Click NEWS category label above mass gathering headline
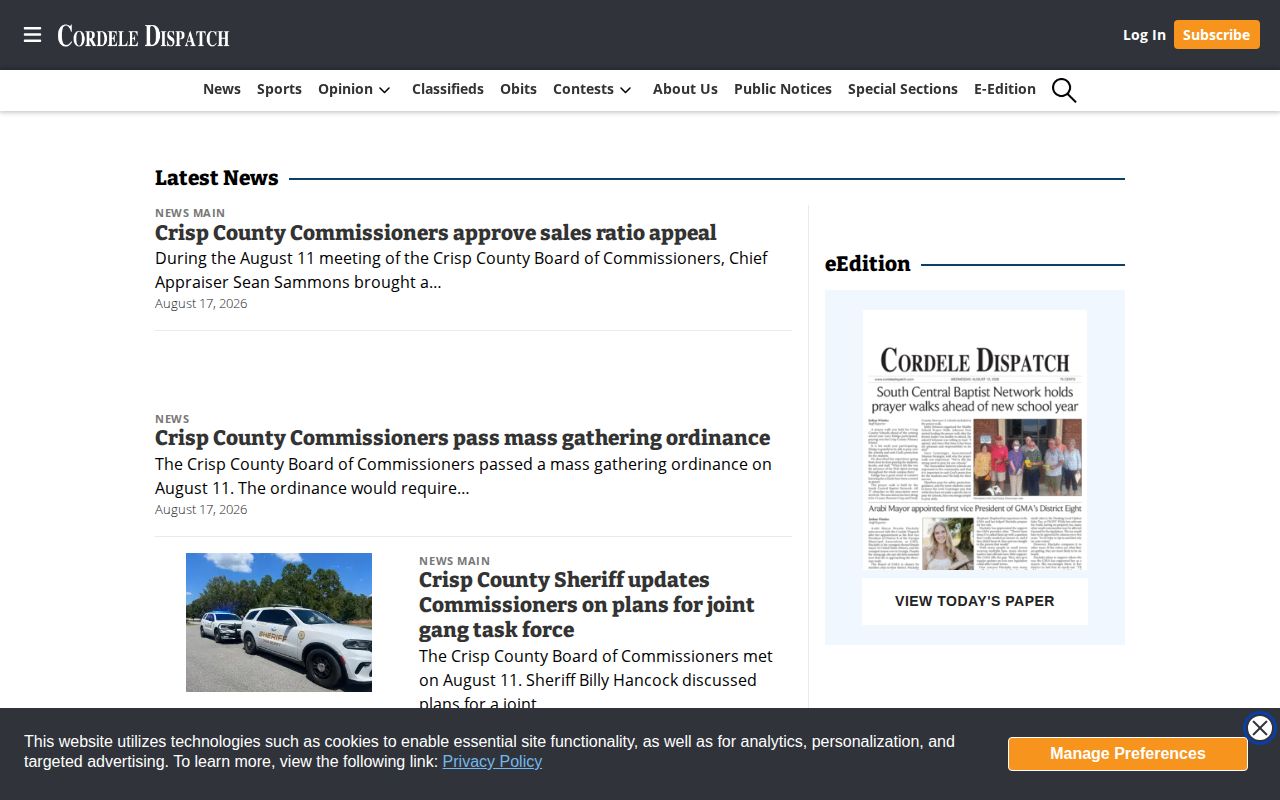Screen dimensions: 1280x800 tap(172, 419)
